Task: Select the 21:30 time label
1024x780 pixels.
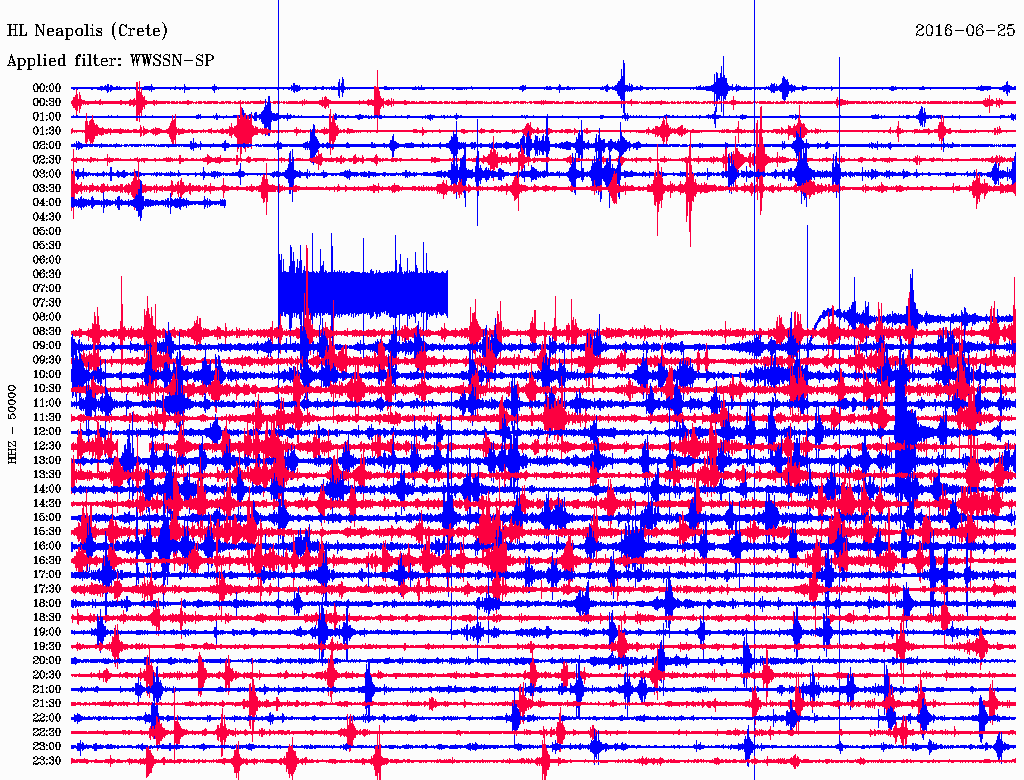Action: coord(47,704)
